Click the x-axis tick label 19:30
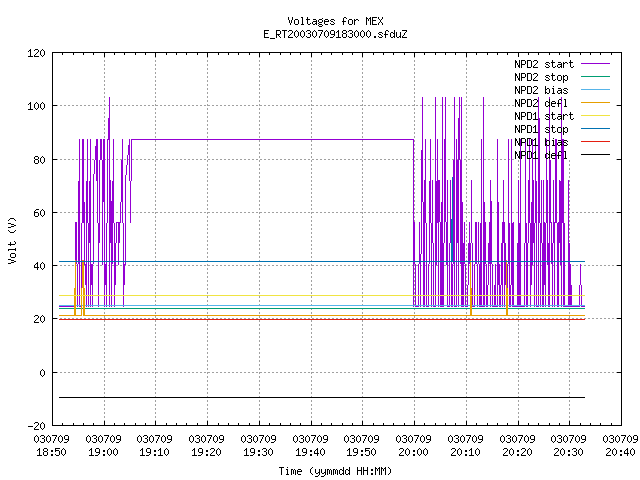Image resolution: width=640 pixels, height=480 pixels. (258, 452)
